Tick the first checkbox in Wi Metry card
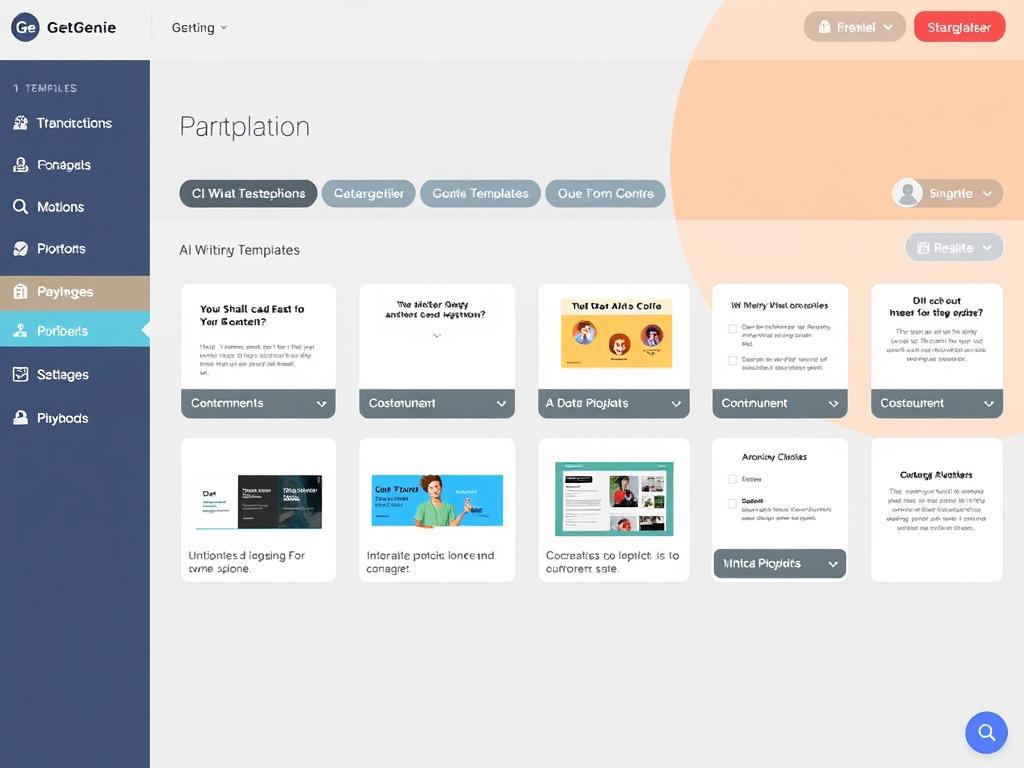 coord(732,328)
